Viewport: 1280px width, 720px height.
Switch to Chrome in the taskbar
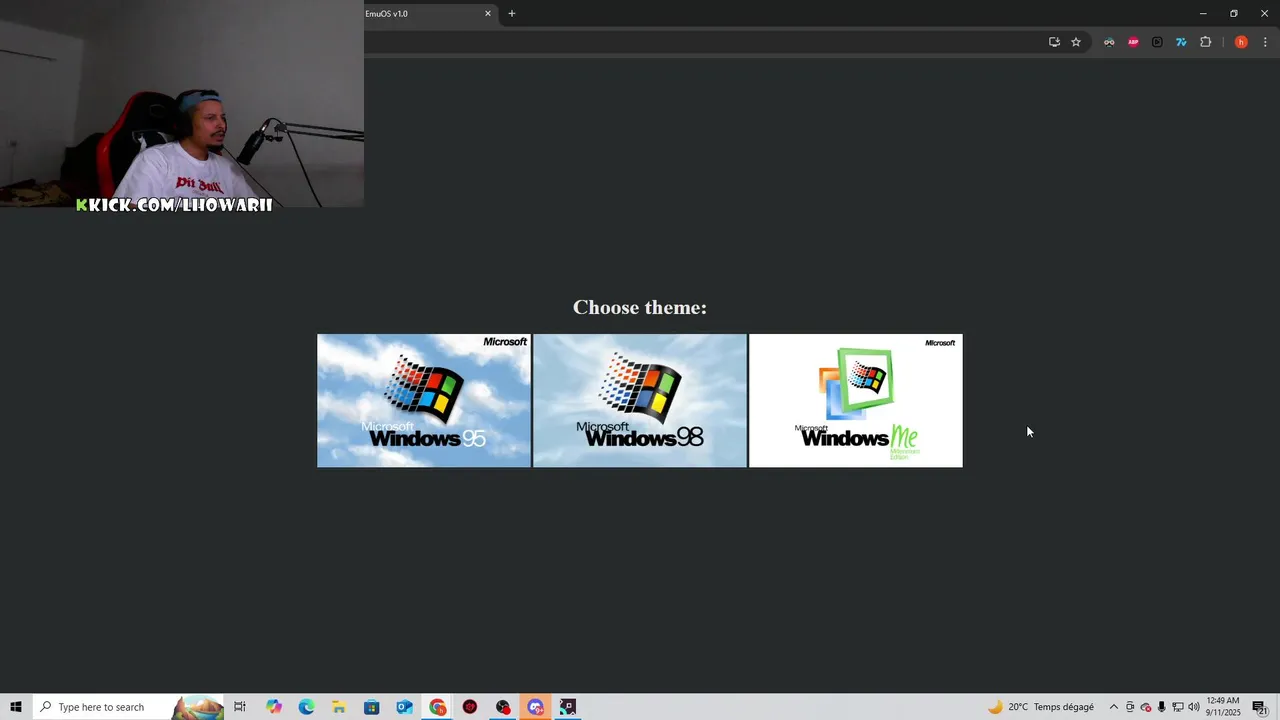click(x=438, y=707)
